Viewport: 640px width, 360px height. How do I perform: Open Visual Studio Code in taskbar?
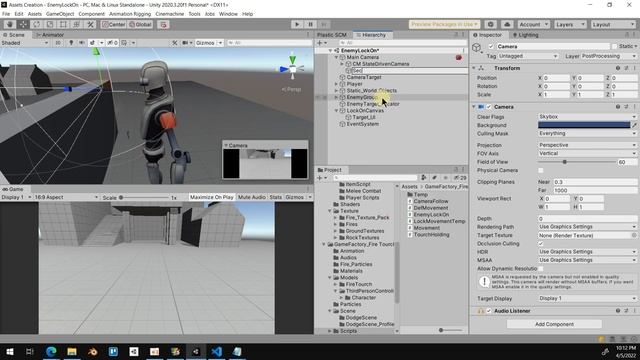217,351
